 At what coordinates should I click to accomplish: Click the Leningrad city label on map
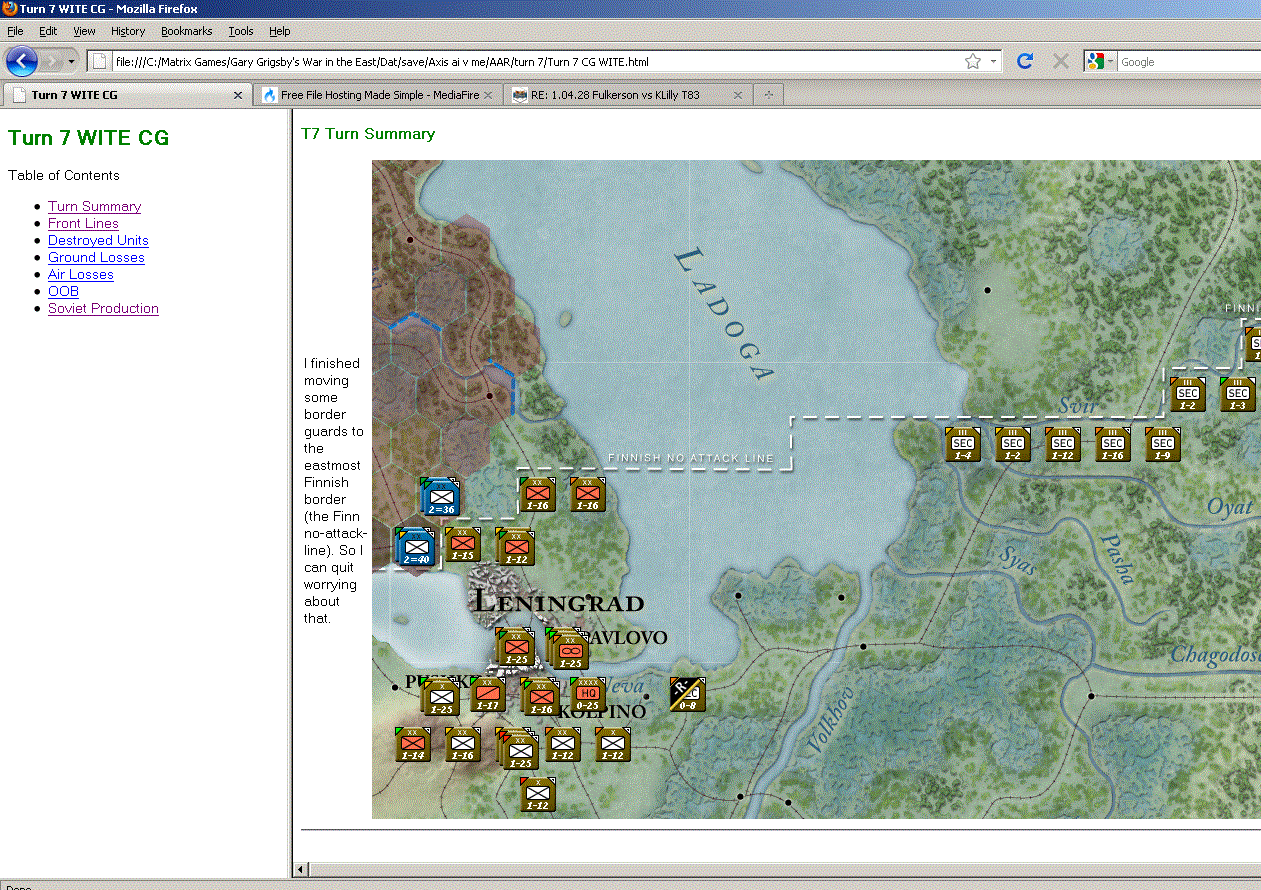(x=558, y=602)
